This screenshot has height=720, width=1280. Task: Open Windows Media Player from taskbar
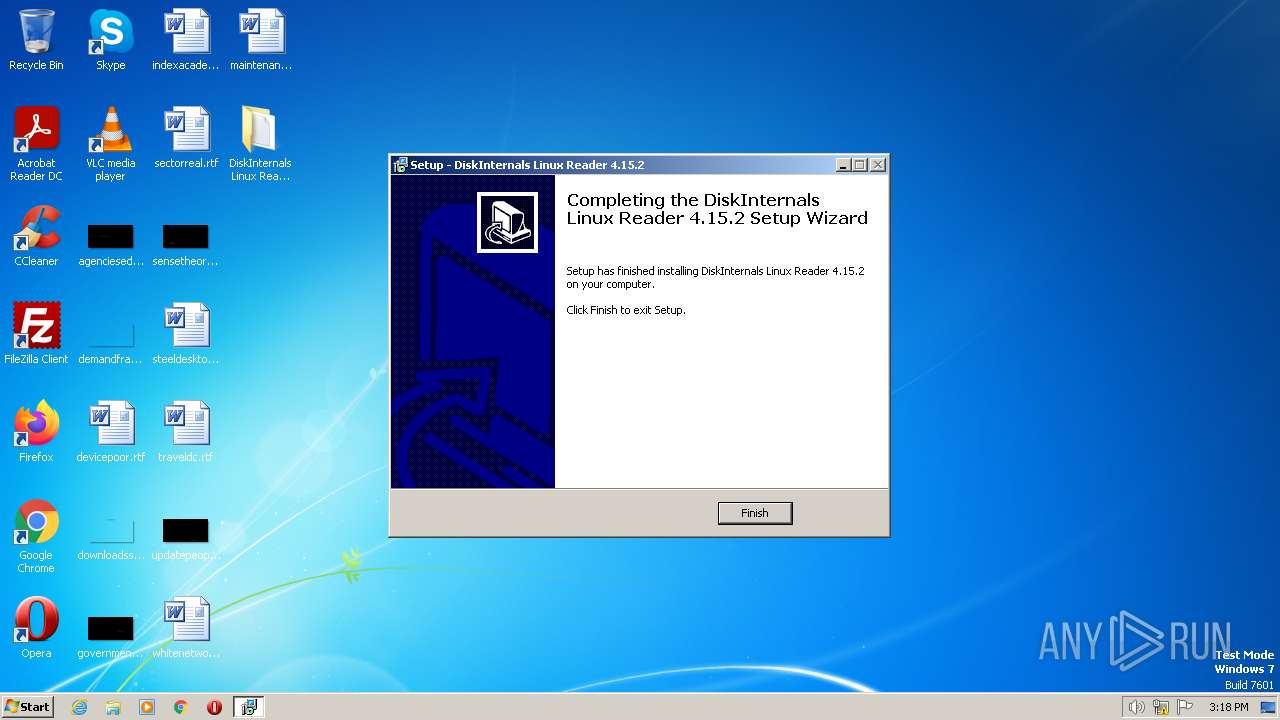pos(147,707)
